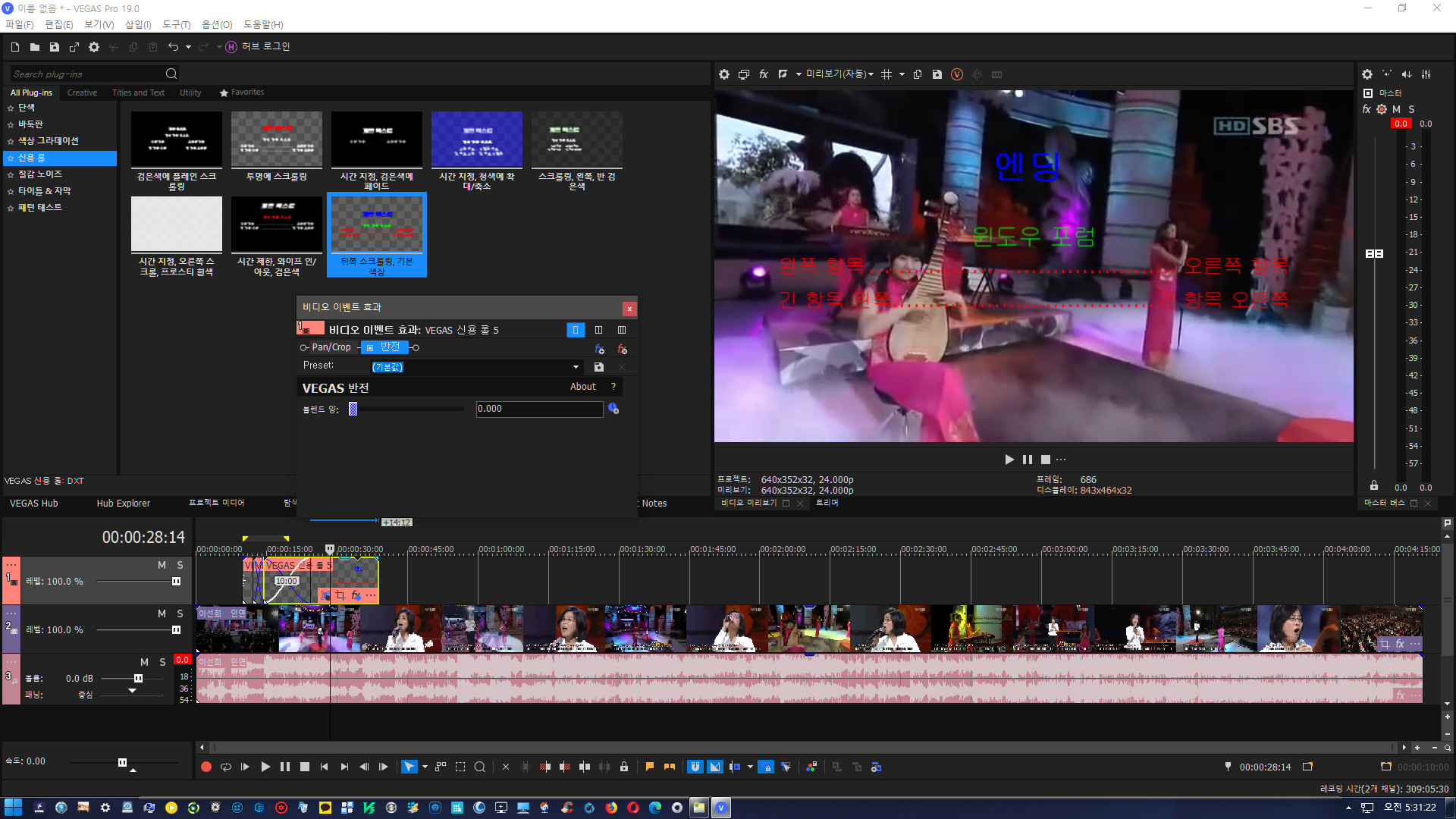This screenshot has height=819, width=1456.
Task: Expand the split screen view dropdown arrow
Action: pyautogui.click(x=799, y=74)
